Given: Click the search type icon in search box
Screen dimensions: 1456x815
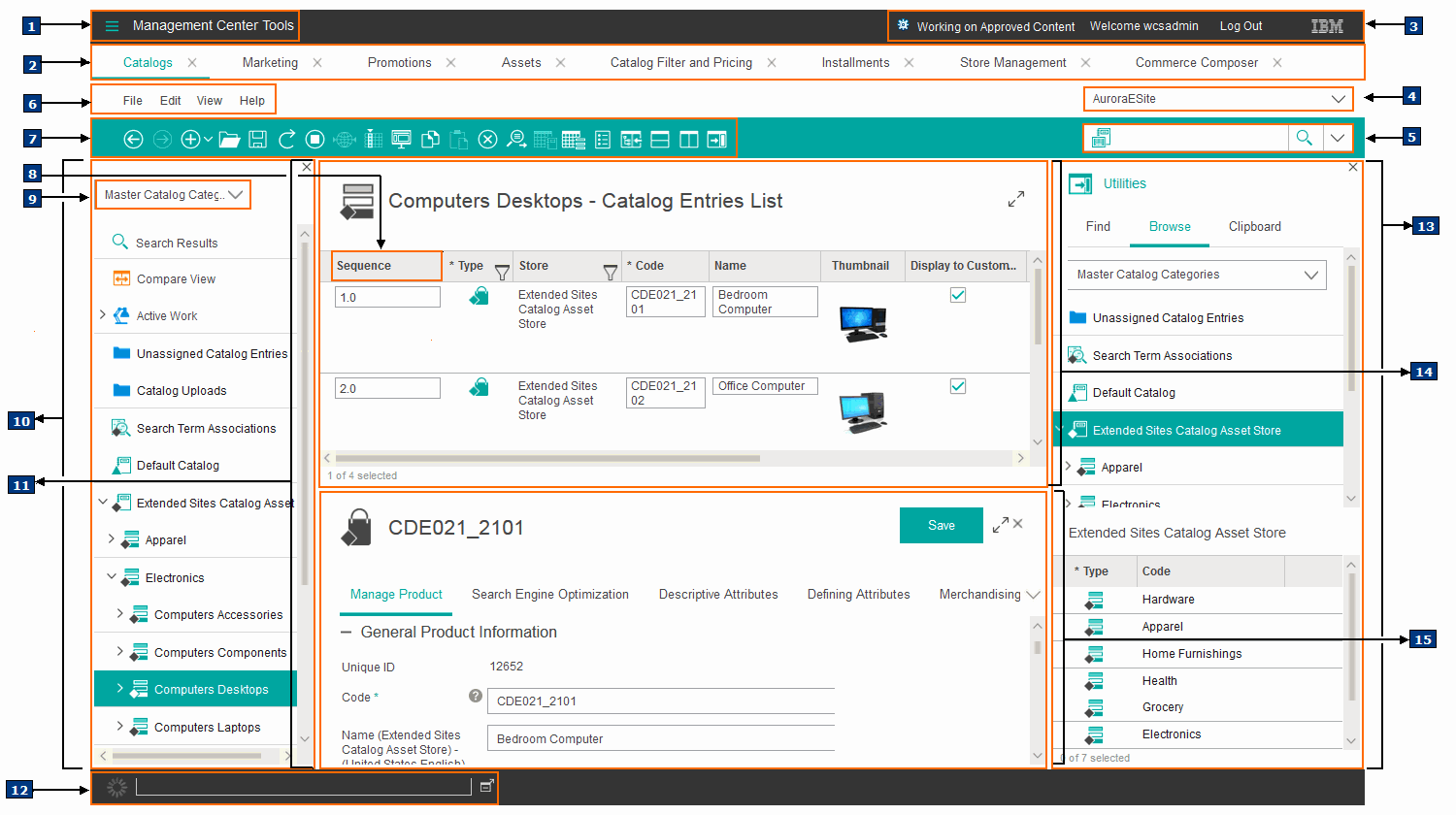Looking at the screenshot, I should [1101, 138].
